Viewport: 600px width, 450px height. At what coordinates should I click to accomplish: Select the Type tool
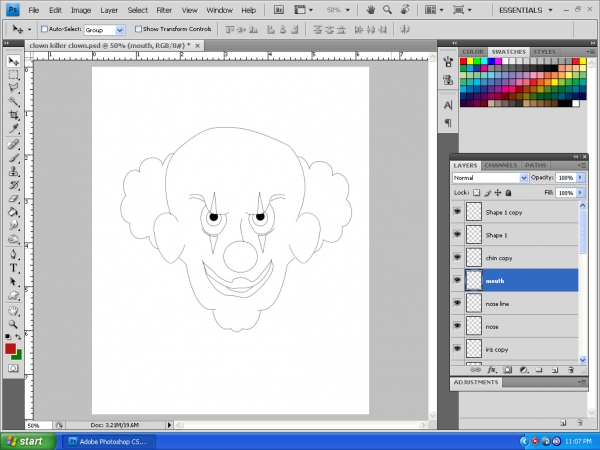pyautogui.click(x=13, y=268)
